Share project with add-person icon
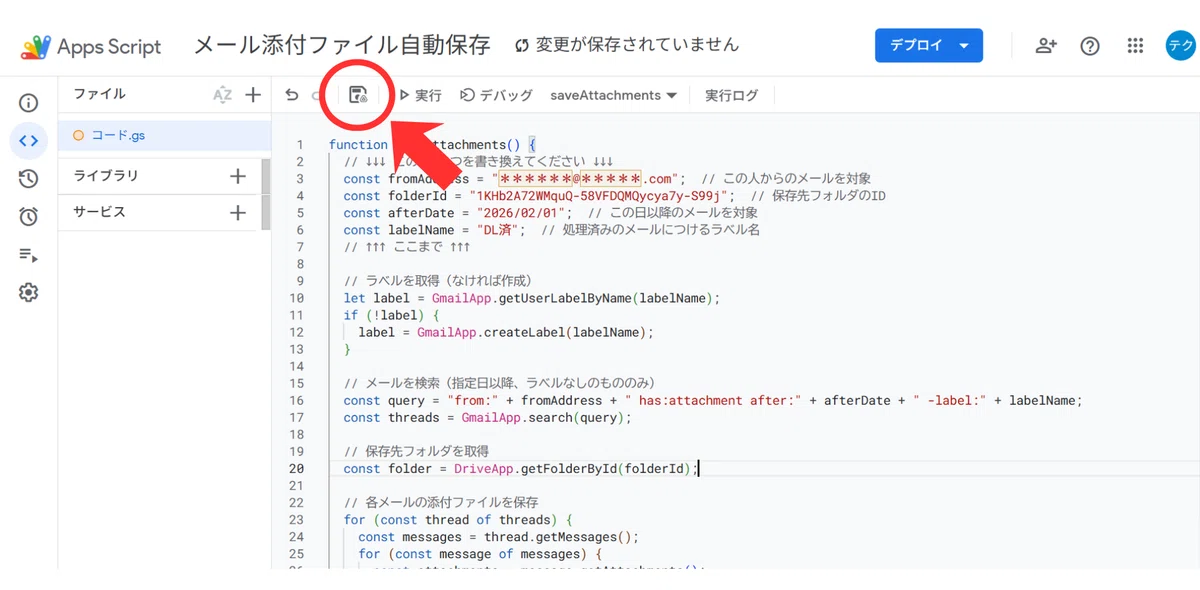Viewport: 1200px width, 590px height. point(1046,46)
